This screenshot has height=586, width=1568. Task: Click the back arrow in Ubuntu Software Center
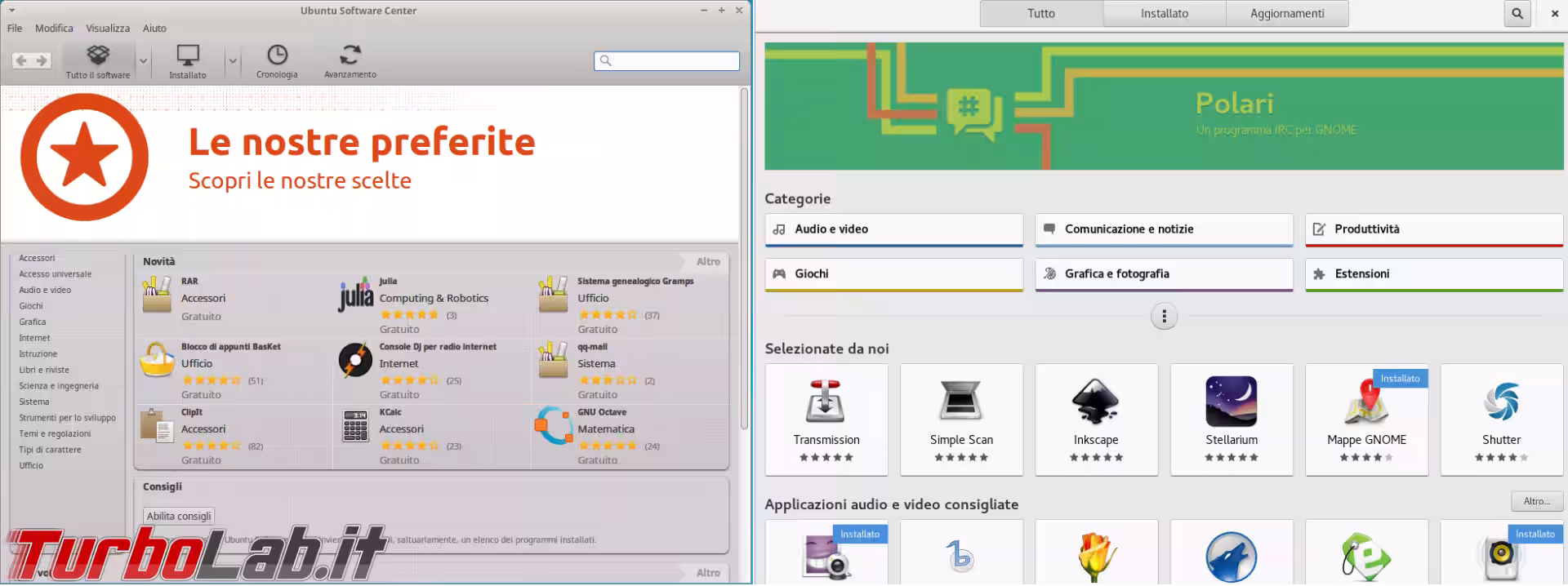pyautogui.click(x=21, y=61)
